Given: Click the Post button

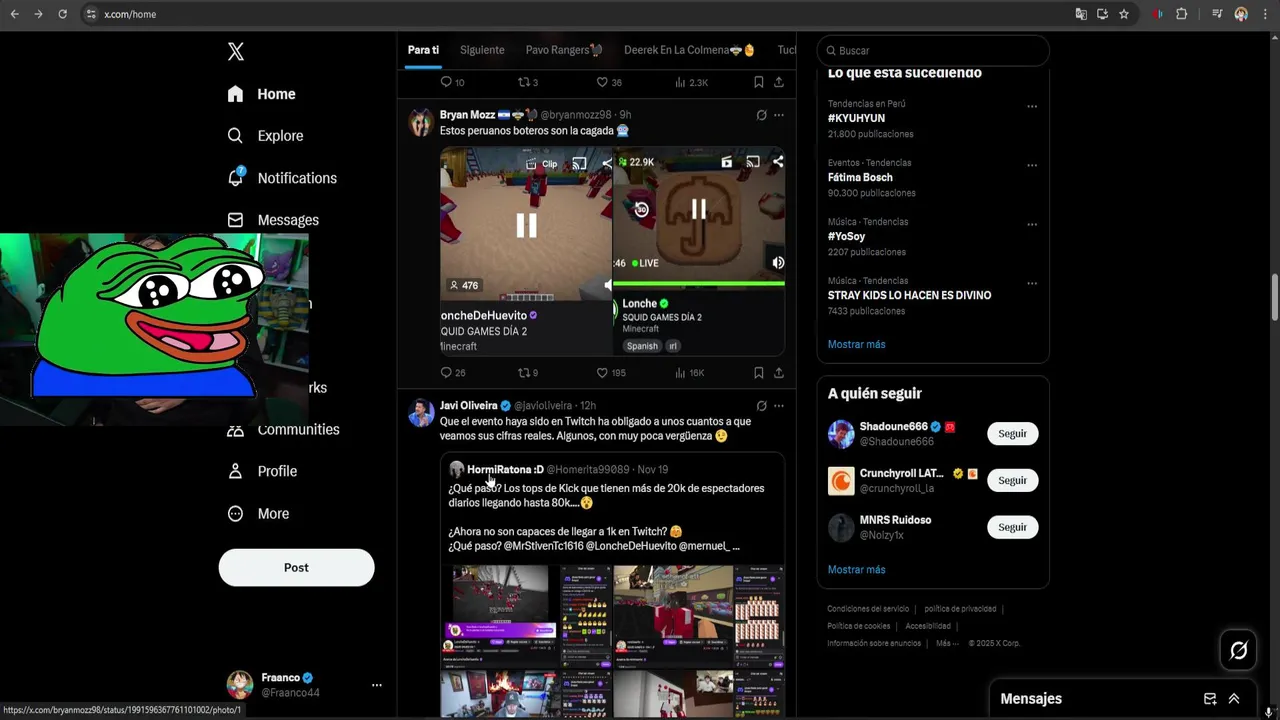Looking at the screenshot, I should point(296,567).
